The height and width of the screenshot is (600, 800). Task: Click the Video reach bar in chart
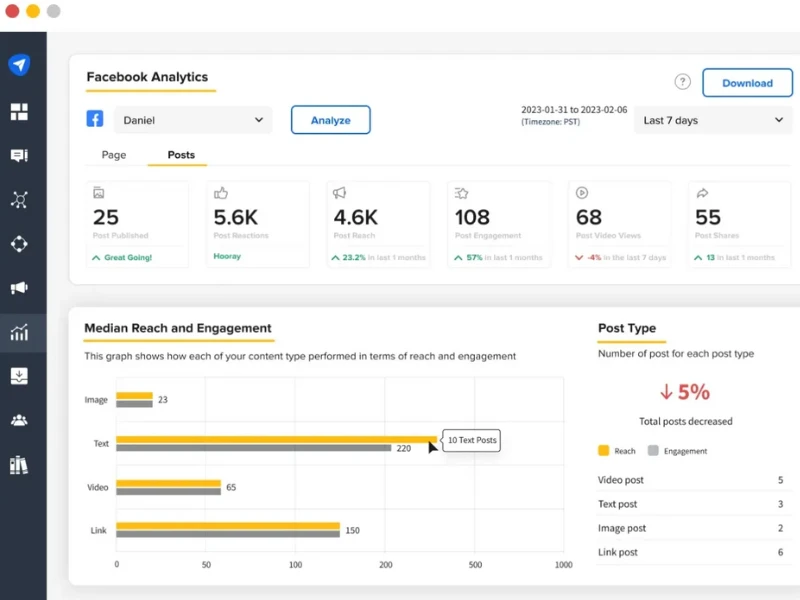tap(168, 483)
